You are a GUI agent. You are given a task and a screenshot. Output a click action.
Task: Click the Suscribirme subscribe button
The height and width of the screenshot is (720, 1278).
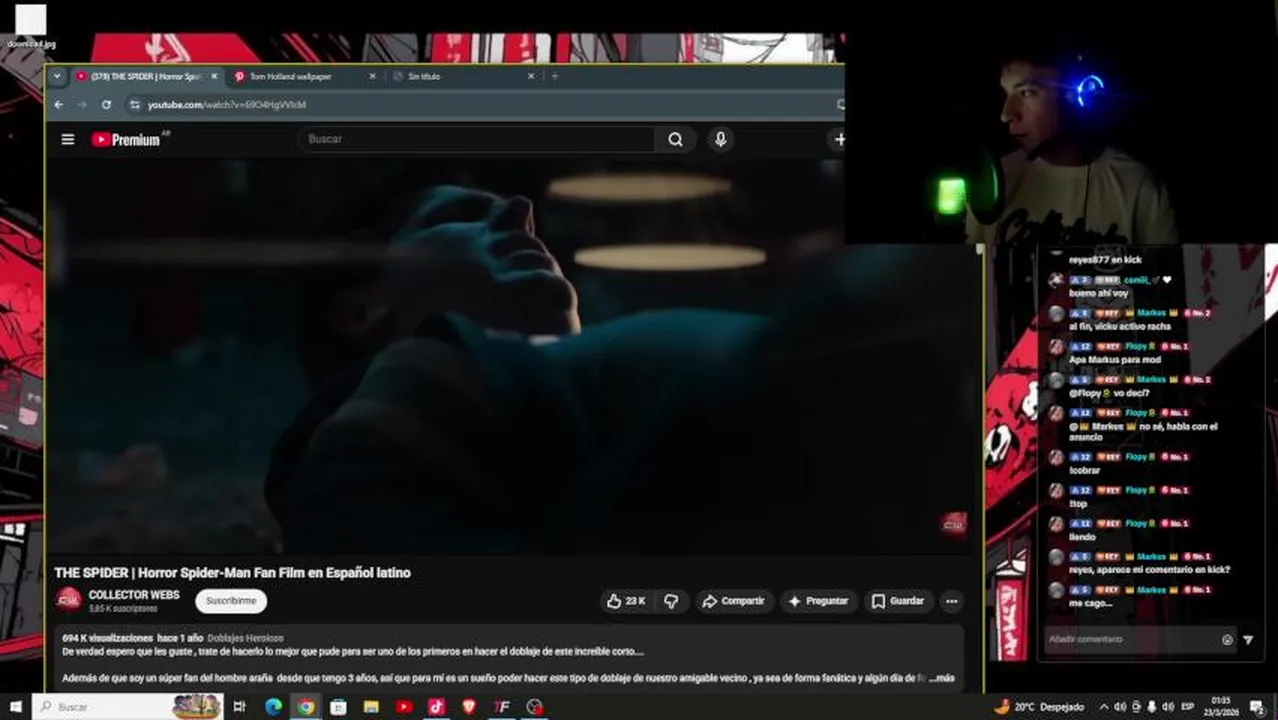(231, 601)
